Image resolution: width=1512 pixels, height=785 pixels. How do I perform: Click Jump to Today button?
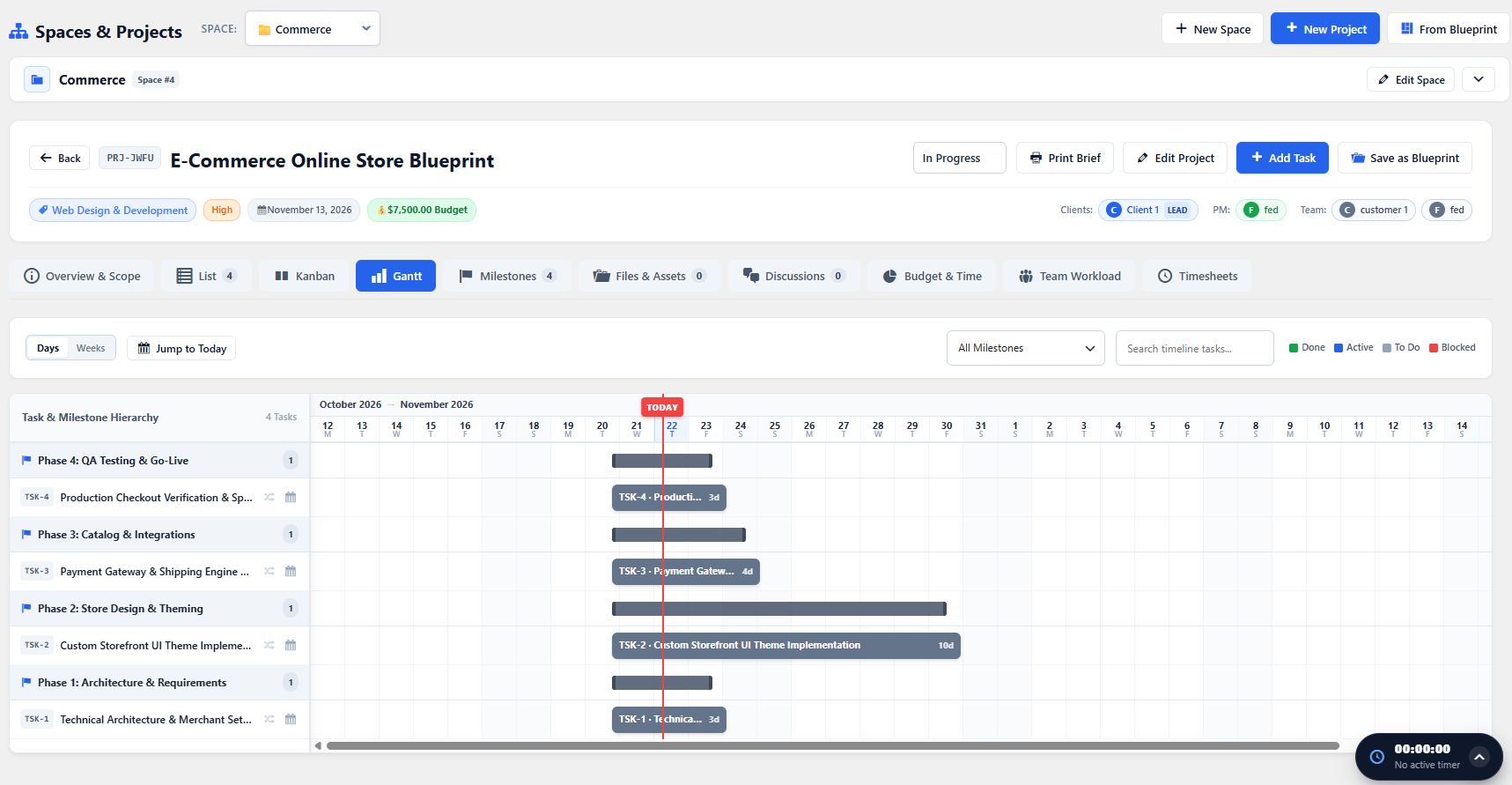point(181,348)
